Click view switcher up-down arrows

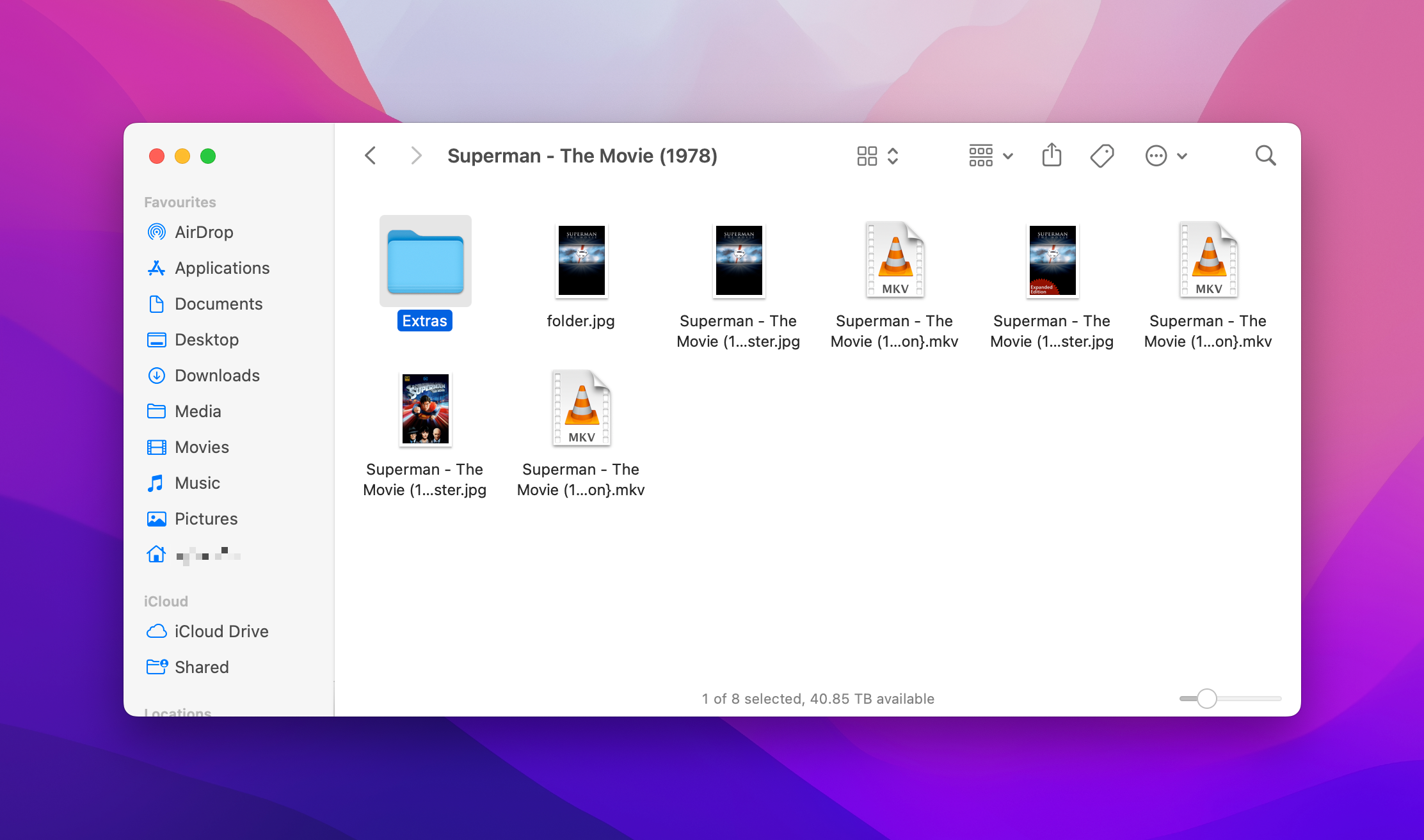coord(893,155)
